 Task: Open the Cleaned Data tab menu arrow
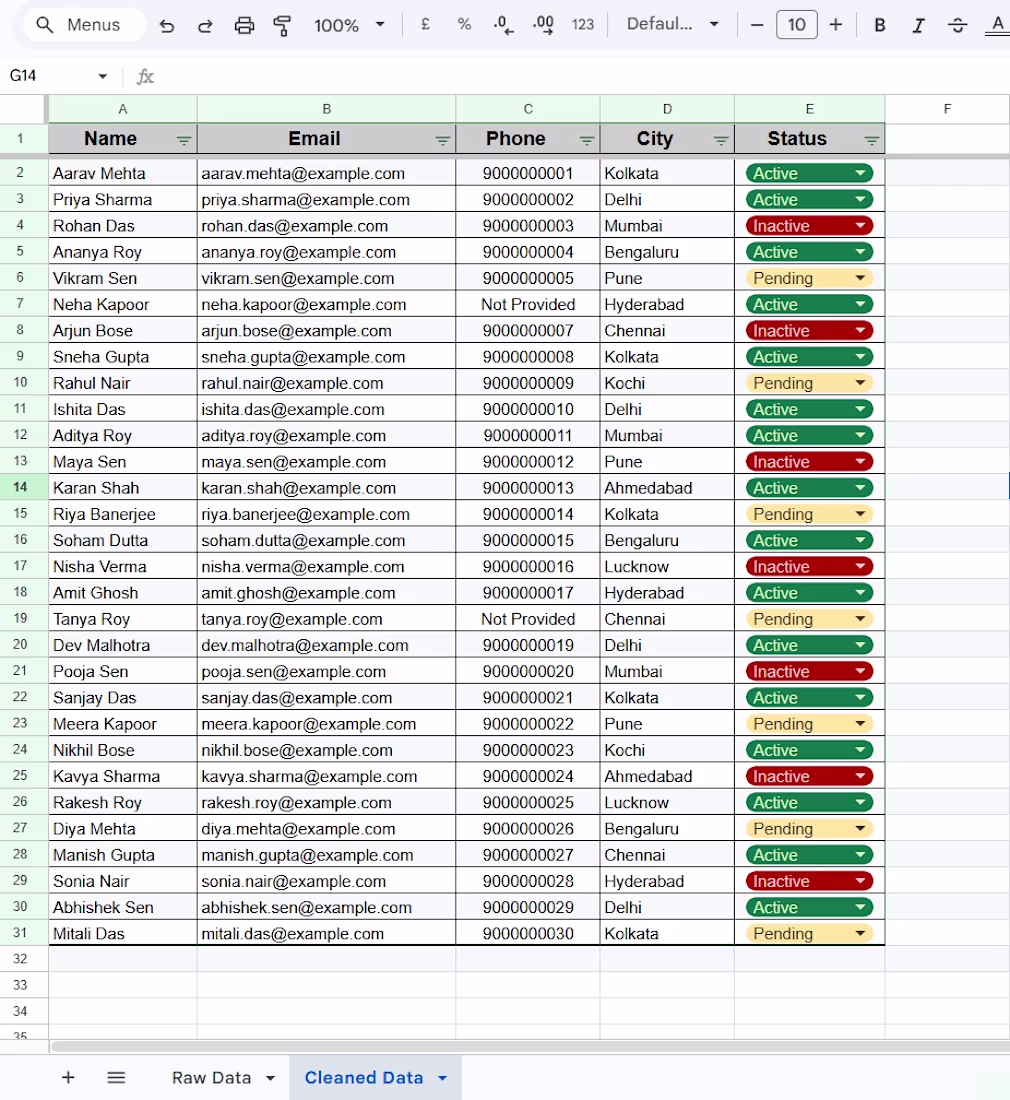coord(443,1078)
